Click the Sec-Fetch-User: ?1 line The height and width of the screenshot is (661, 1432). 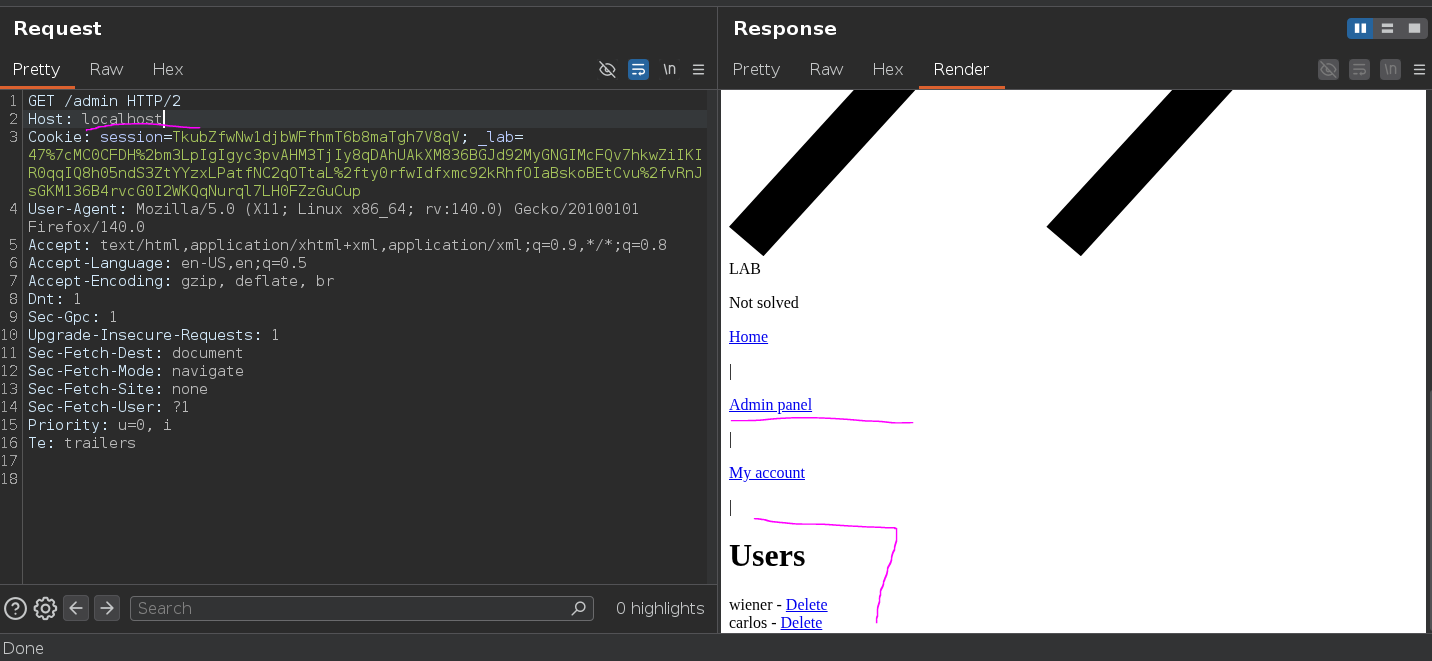click(x=108, y=407)
